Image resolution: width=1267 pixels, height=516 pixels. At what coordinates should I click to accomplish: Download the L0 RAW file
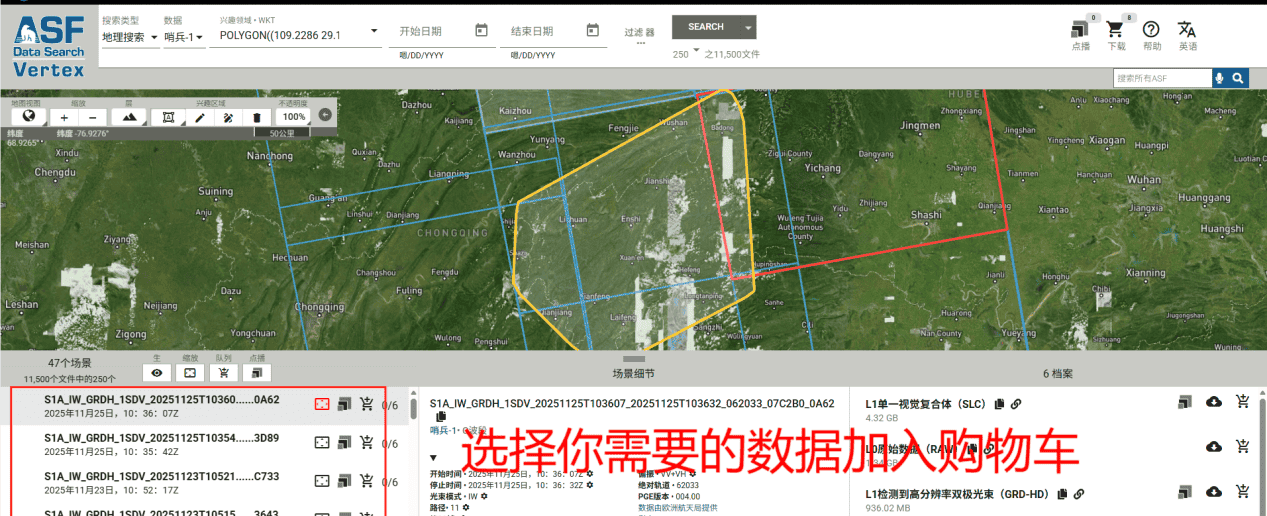tap(1214, 446)
